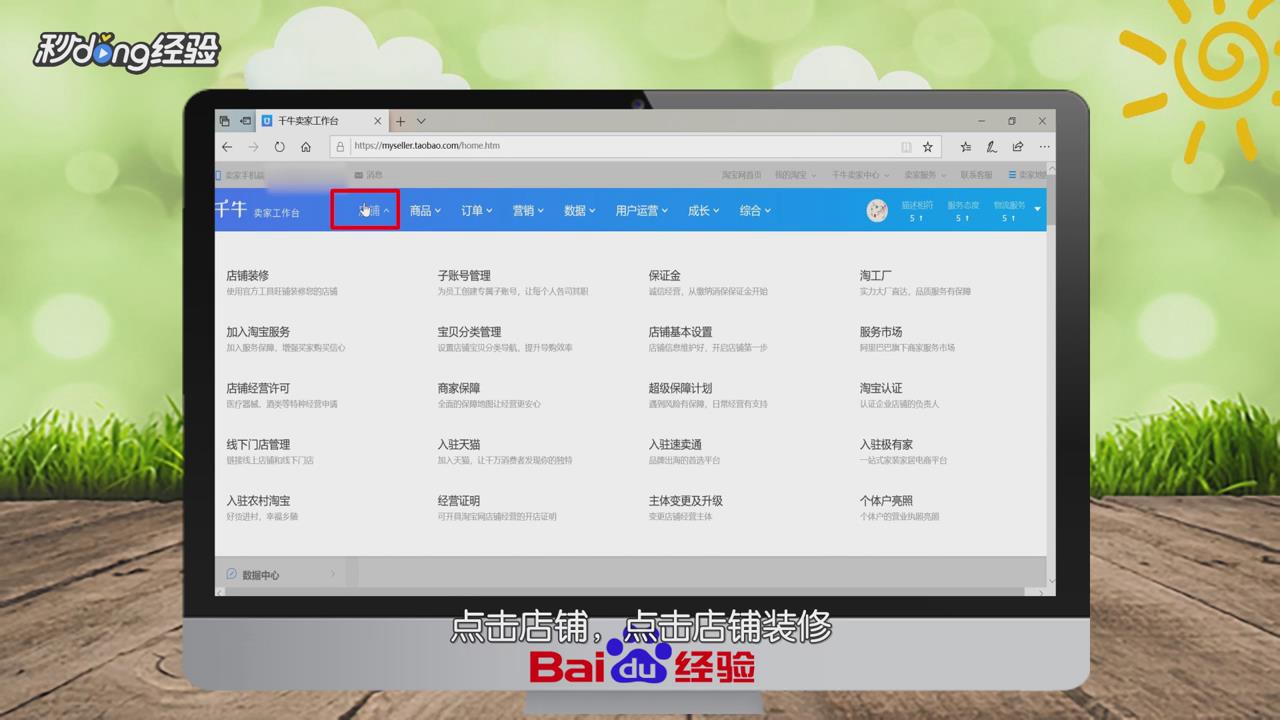This screenshot has width=1280, height=720.
Task: Open 超级保障计划 menu entry
Action: pos(680,388)
